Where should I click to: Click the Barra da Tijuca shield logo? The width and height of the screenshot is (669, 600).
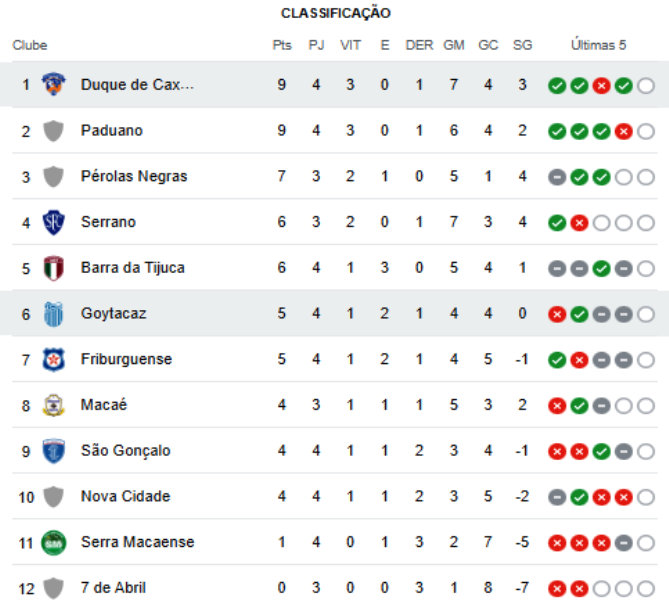[x=53, y=268]
